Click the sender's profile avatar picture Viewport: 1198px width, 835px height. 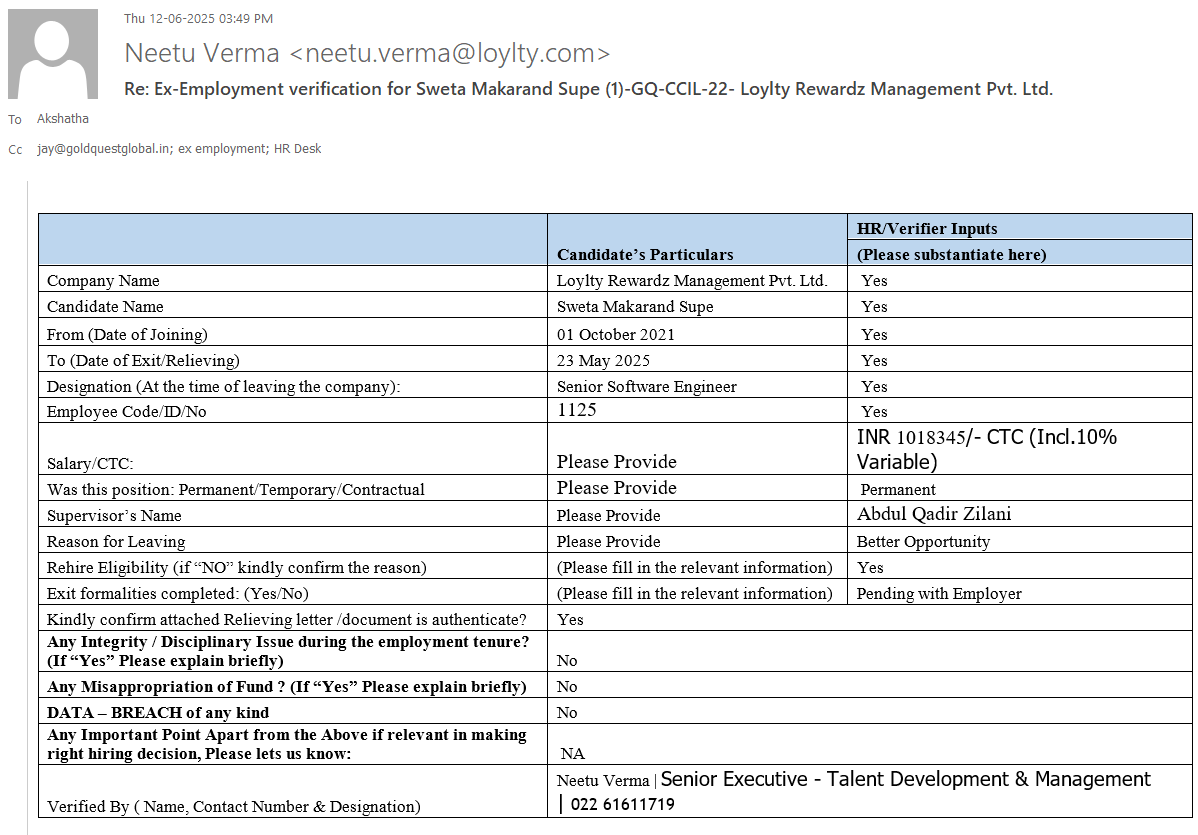pyautogui.click(x=53, y=54)
